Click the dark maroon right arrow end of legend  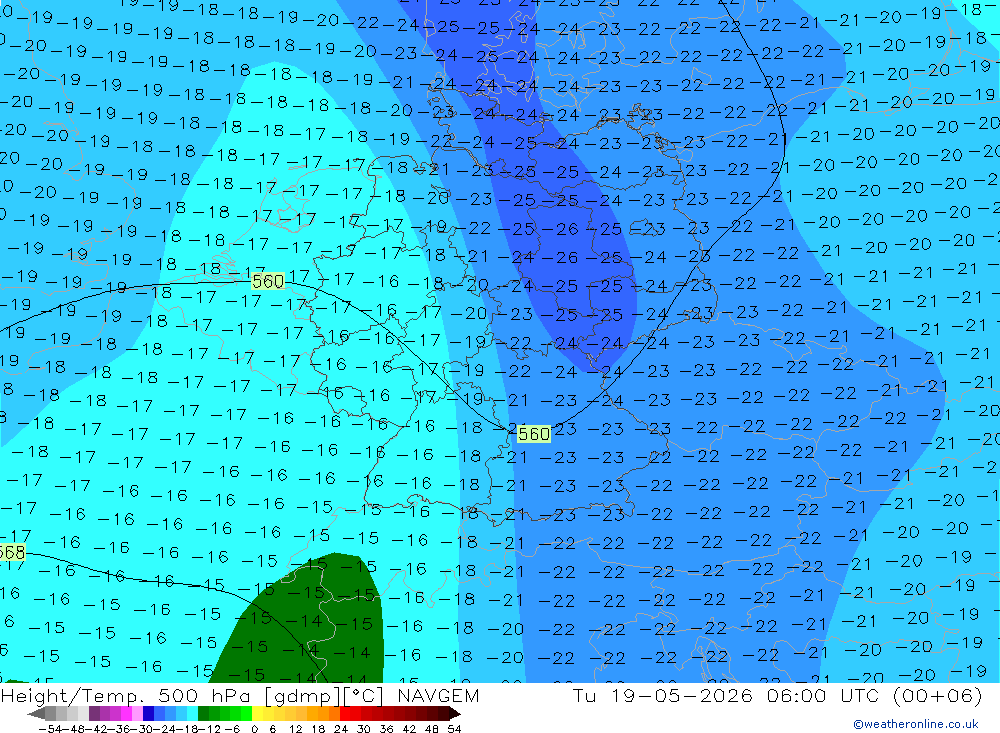(455, 714)
